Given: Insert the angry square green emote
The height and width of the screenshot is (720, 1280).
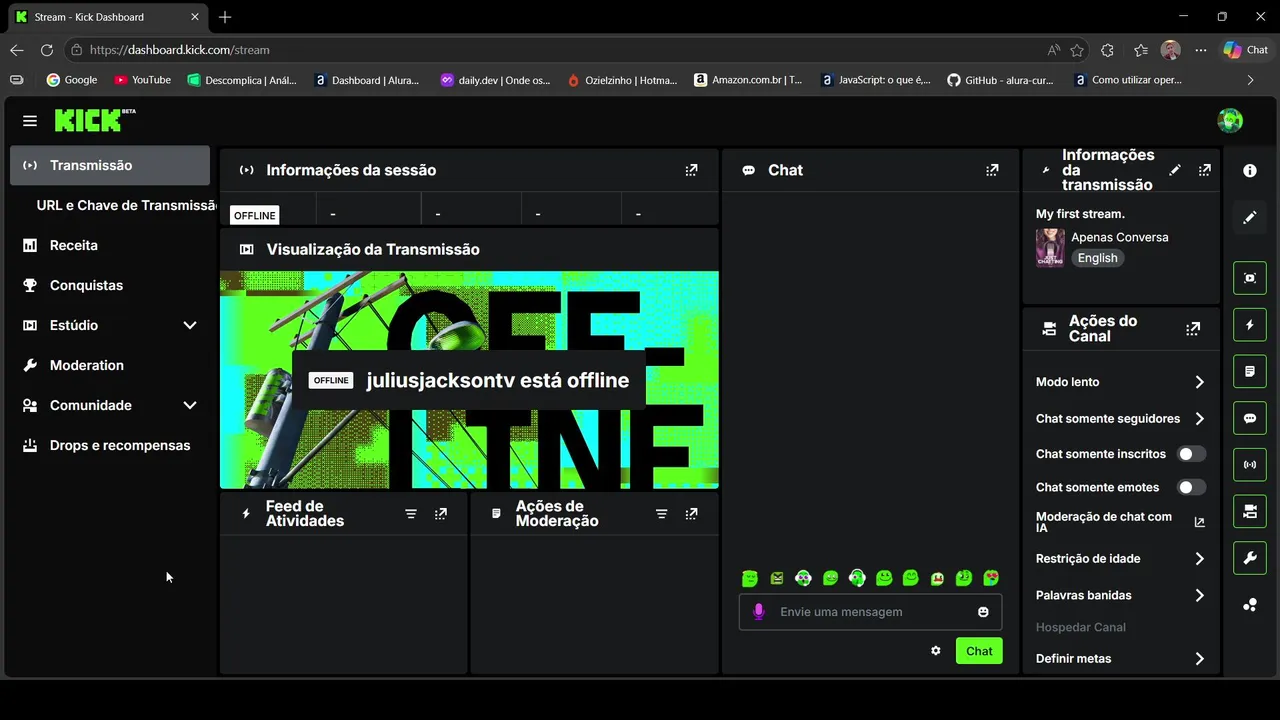Looking at the screenshot, I should [x=777, y=578].
